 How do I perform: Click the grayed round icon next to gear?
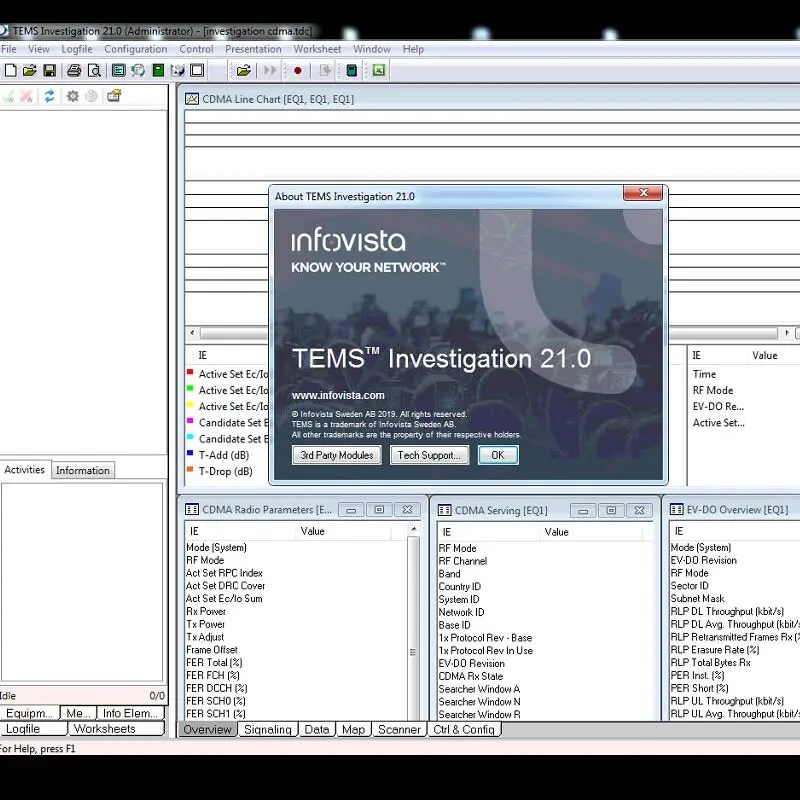[x=91, y=96]
